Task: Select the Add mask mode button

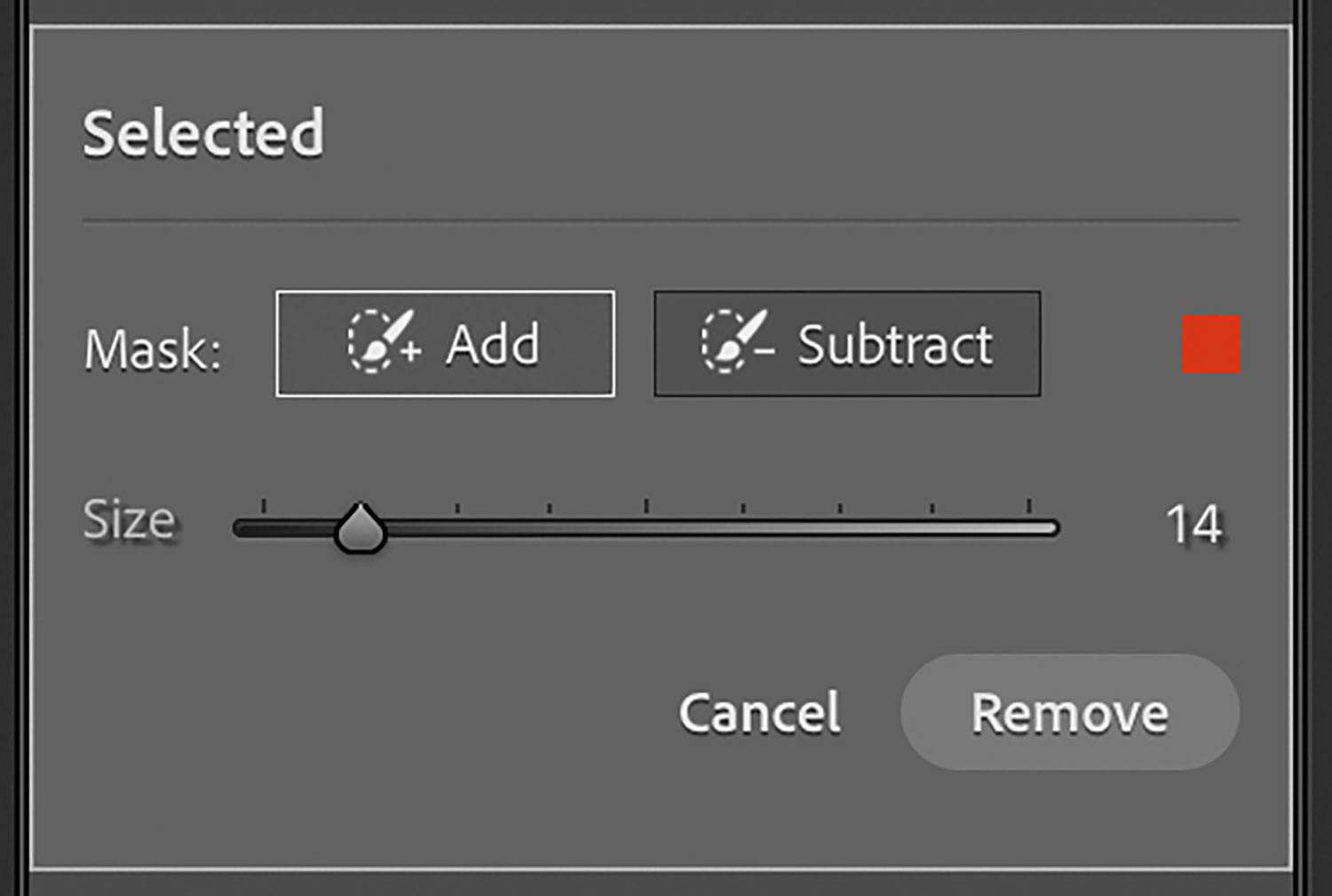Action: tap(445, 344)
